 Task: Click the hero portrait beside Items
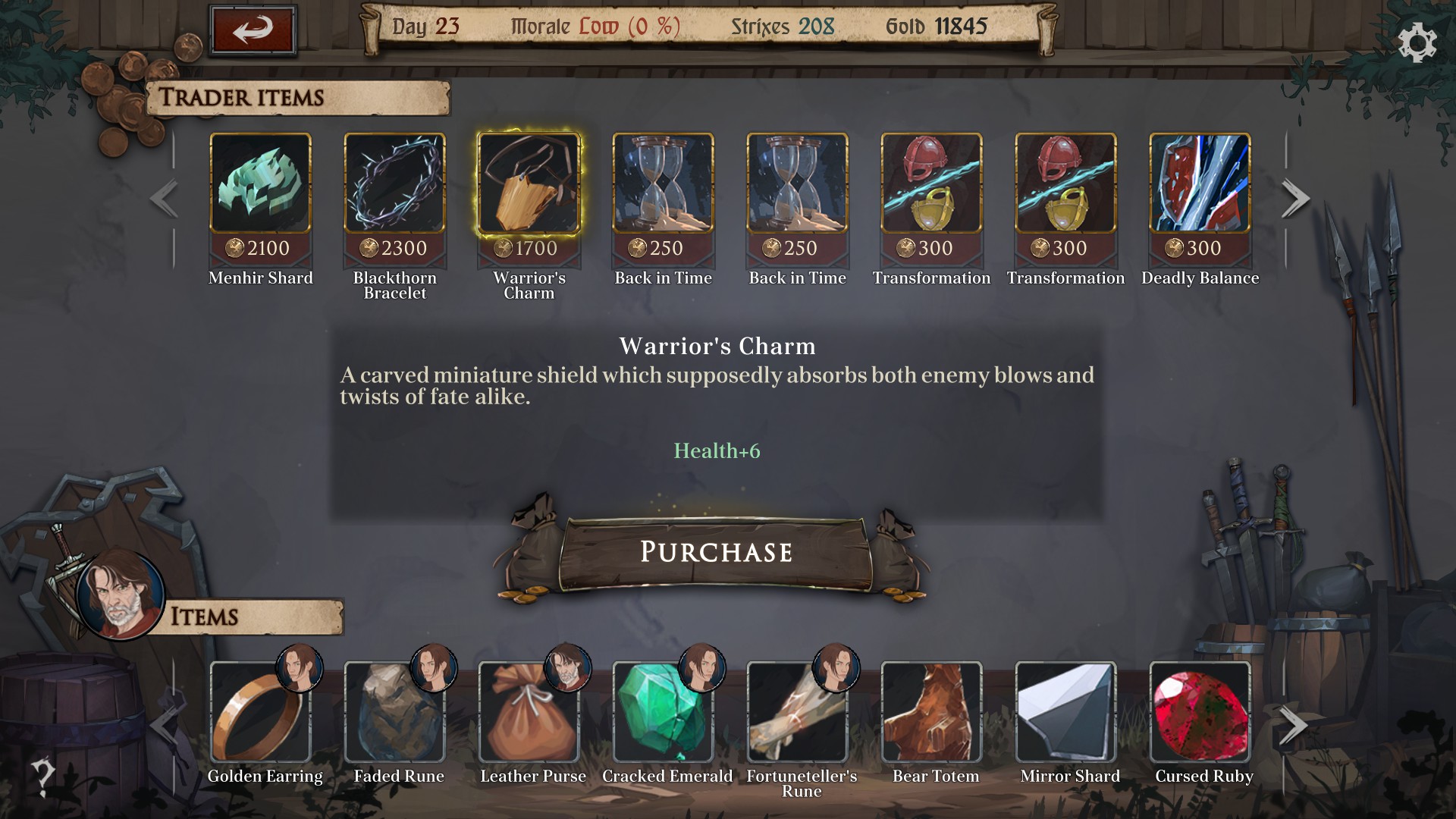point(120,595)
